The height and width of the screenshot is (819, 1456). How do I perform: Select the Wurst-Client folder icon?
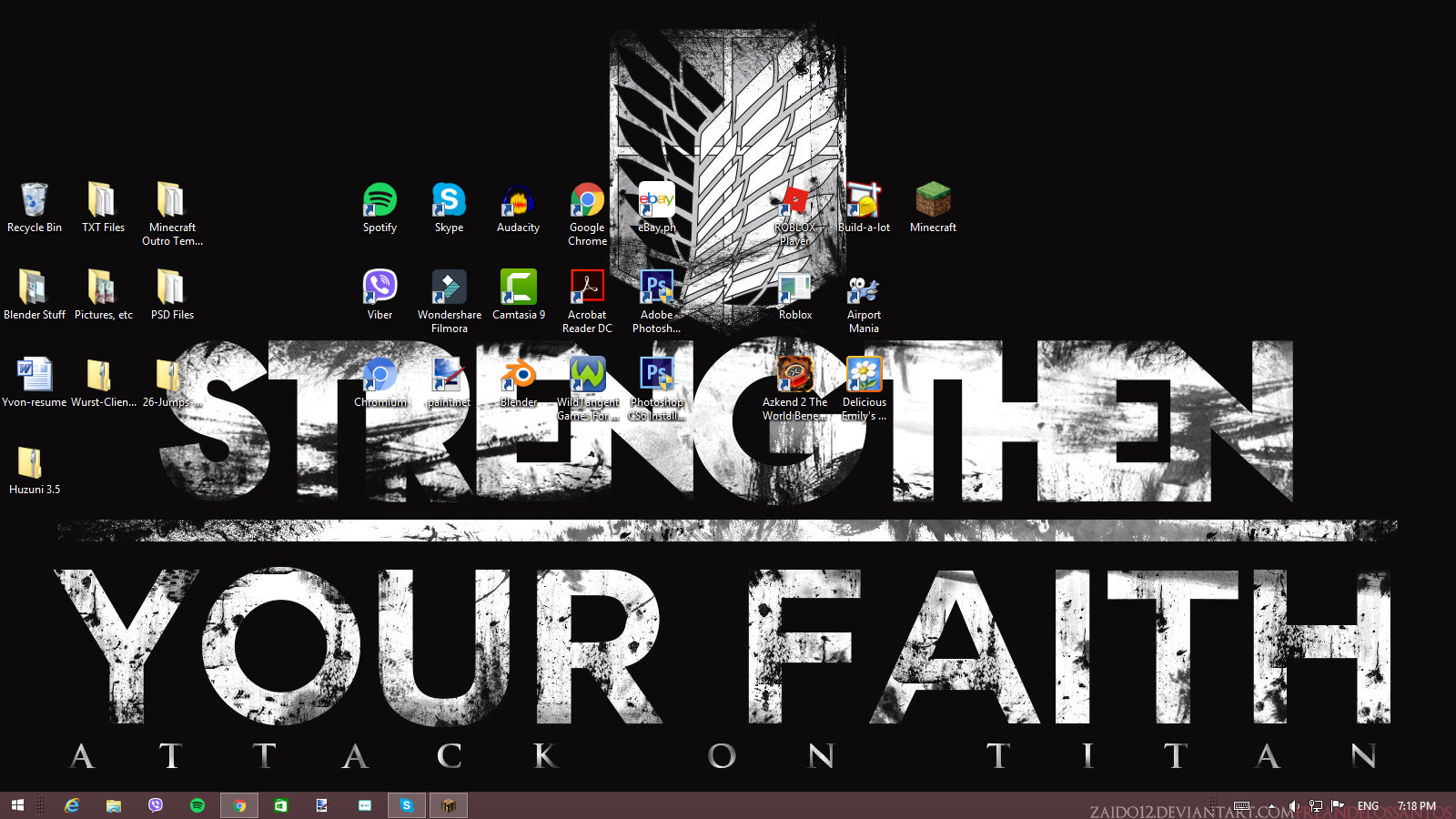(x=103, y=382)
